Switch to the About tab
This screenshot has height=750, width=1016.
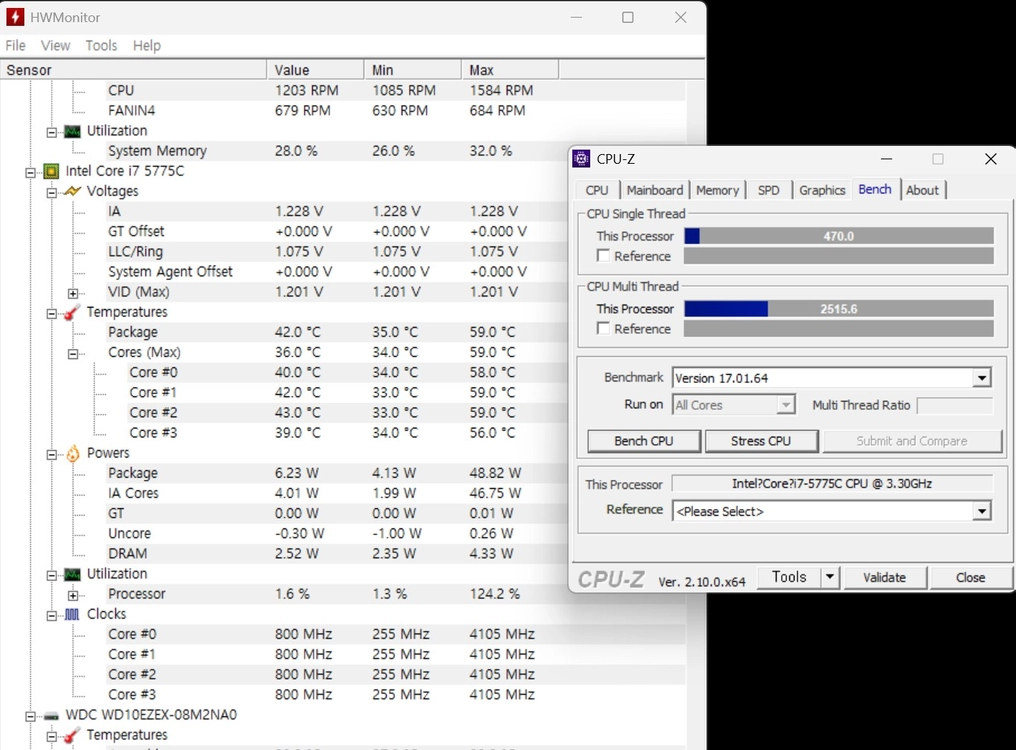tap(922, 190)
